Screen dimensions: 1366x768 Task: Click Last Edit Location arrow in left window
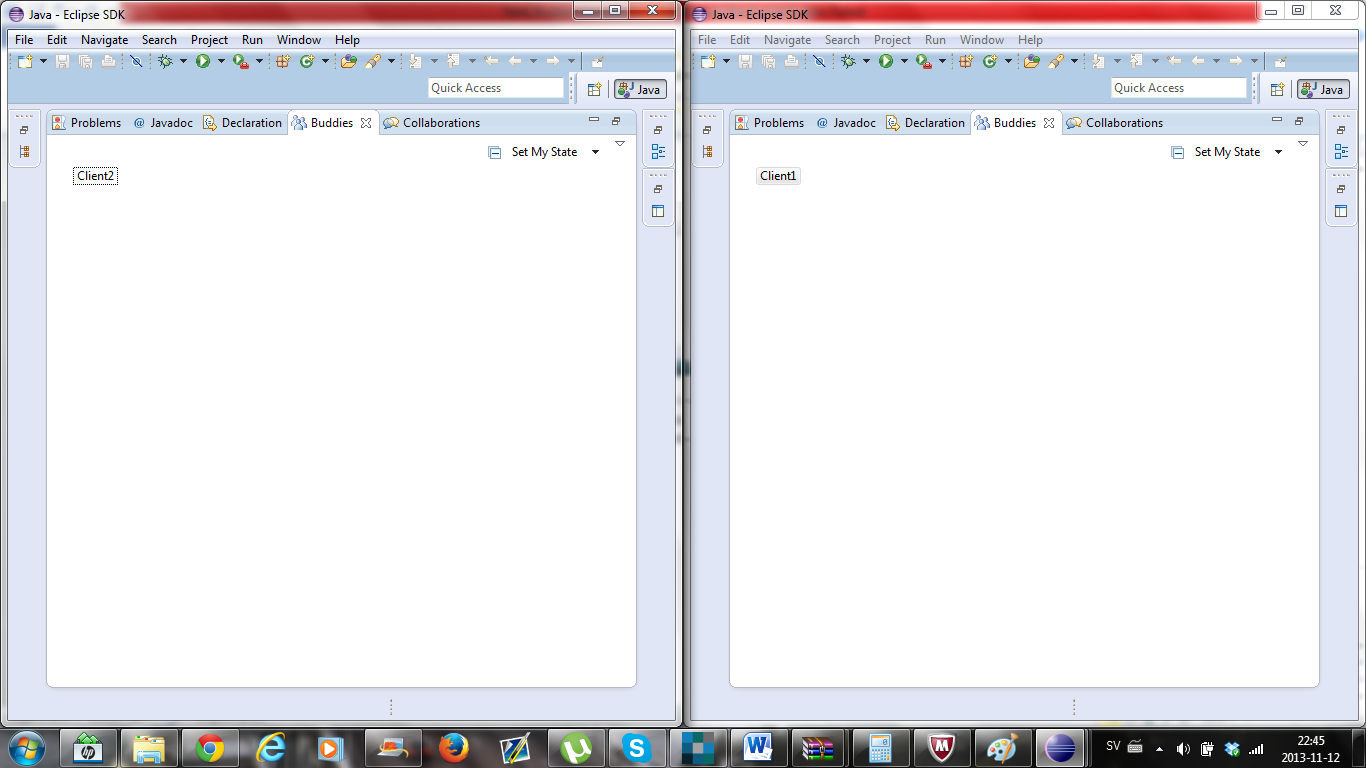click(491, 61)
